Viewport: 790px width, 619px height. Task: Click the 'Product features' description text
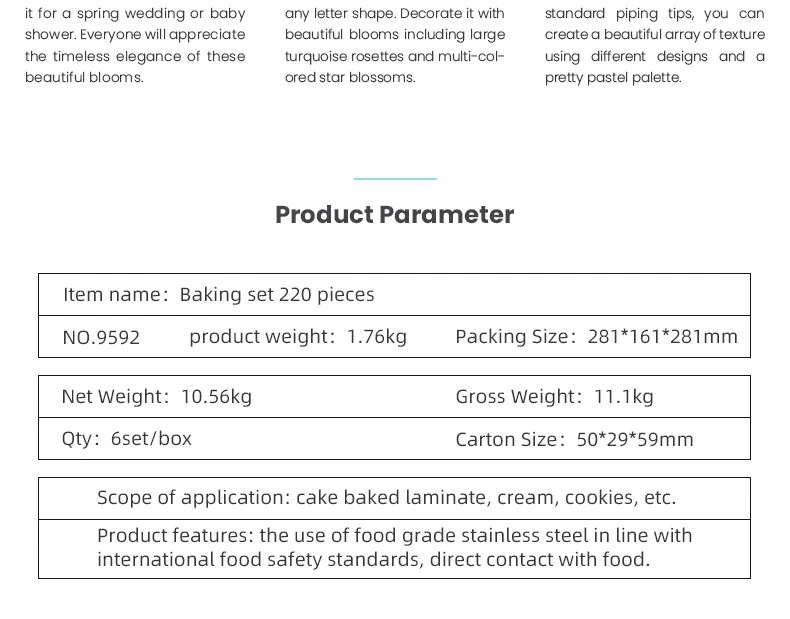click(x=394, y=548)
